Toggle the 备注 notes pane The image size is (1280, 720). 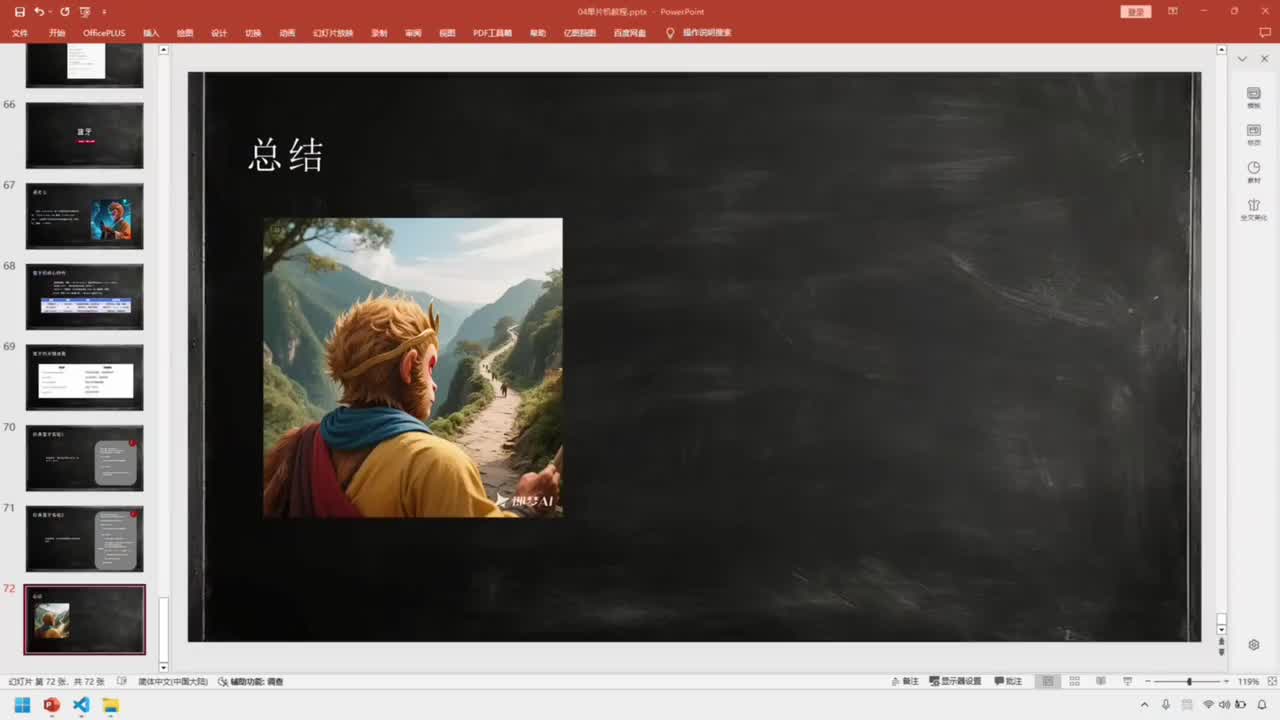pyautogui.click(x=905, y=681)
